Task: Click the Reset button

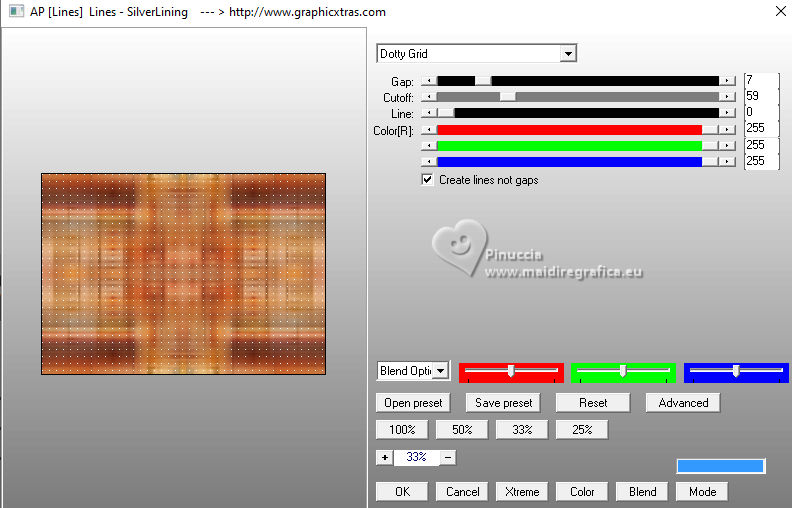Action: coord(593,403)
